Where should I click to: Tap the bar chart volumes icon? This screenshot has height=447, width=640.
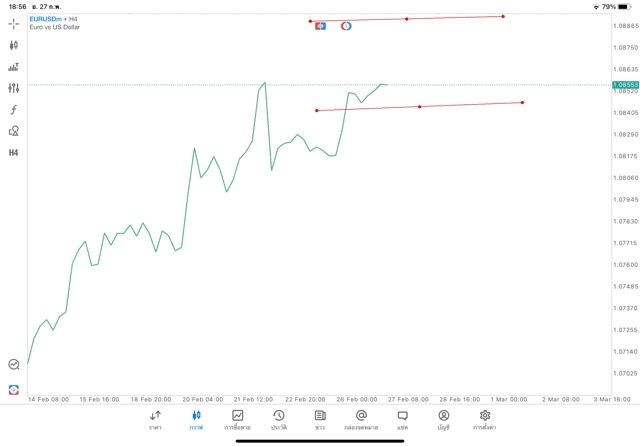pyautogui.click(x=14, y=67)
